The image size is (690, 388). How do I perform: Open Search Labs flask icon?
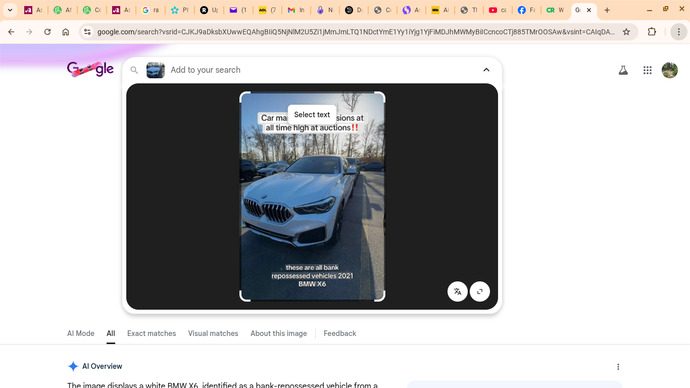(623, 70)
